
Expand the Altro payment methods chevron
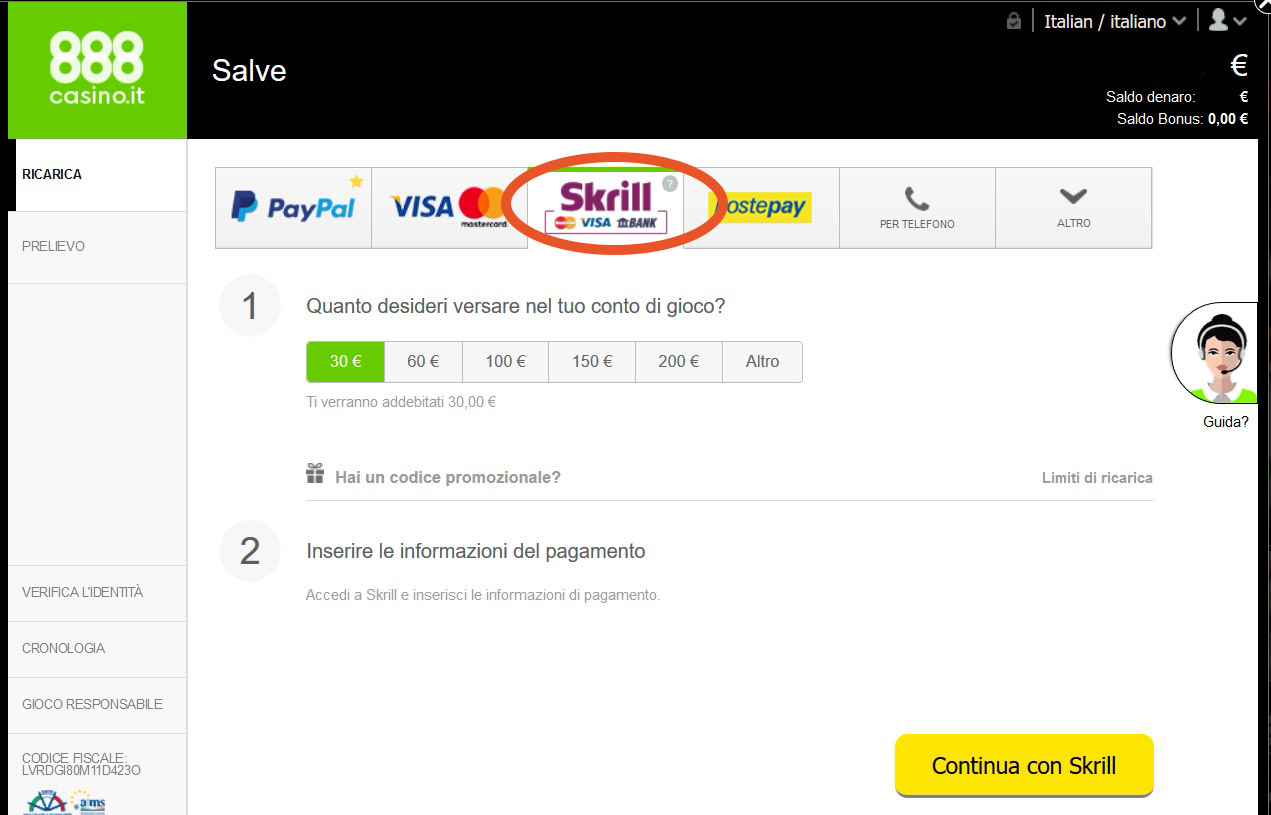pyautogui.click(x=1073, y=208)
